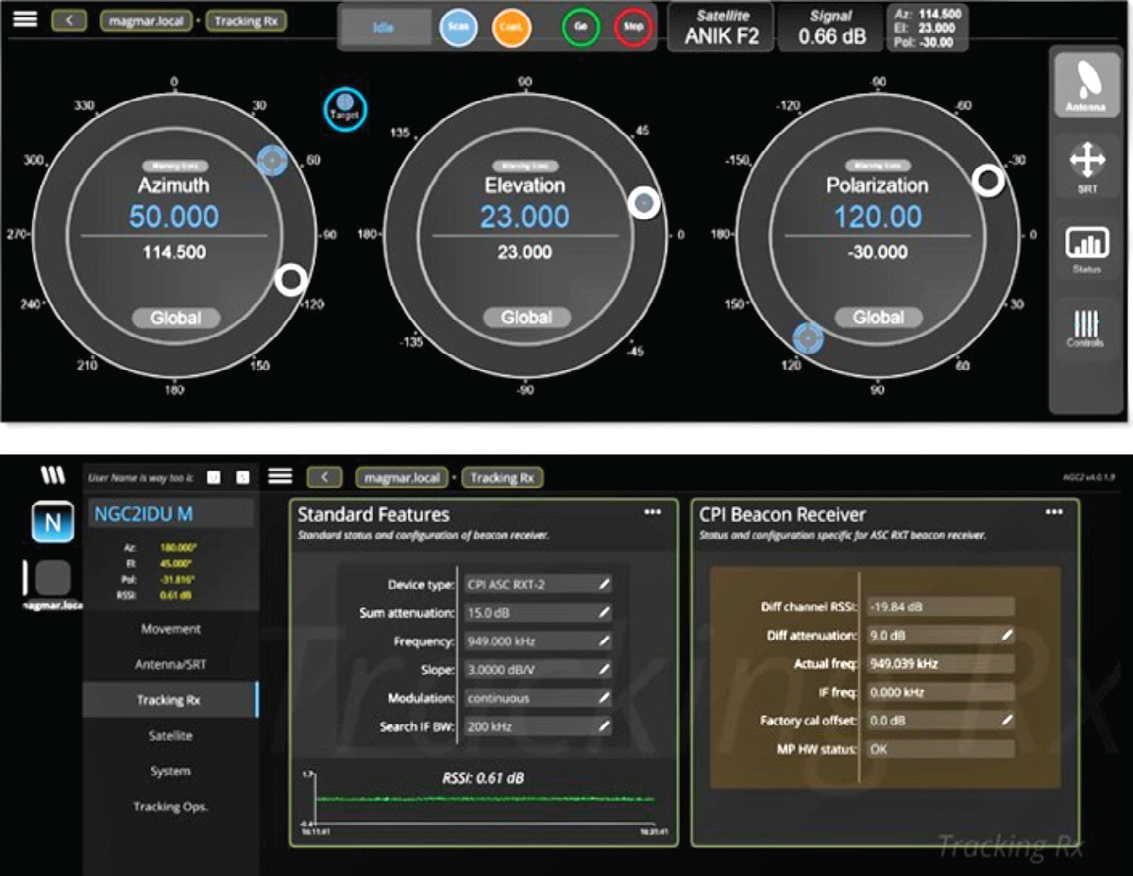Click the red Stop button
Image resolution: width=1133 pixels, height=876 pixels.
(633, 27)
